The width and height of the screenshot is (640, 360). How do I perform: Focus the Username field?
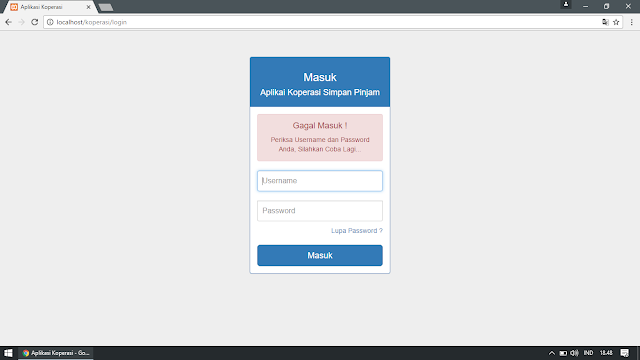320,181
